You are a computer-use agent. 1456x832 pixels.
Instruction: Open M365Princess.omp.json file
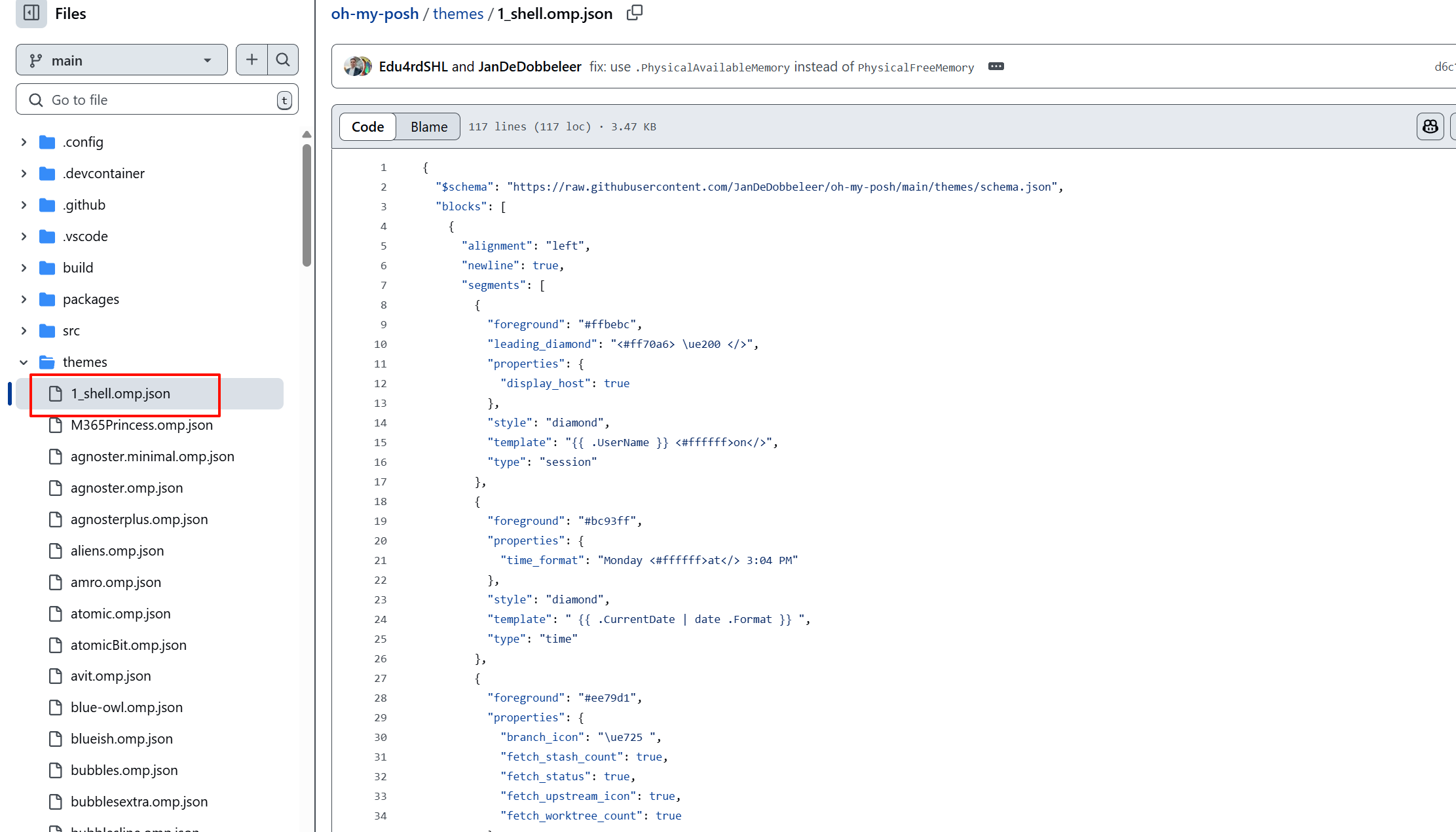click(141, 425)
